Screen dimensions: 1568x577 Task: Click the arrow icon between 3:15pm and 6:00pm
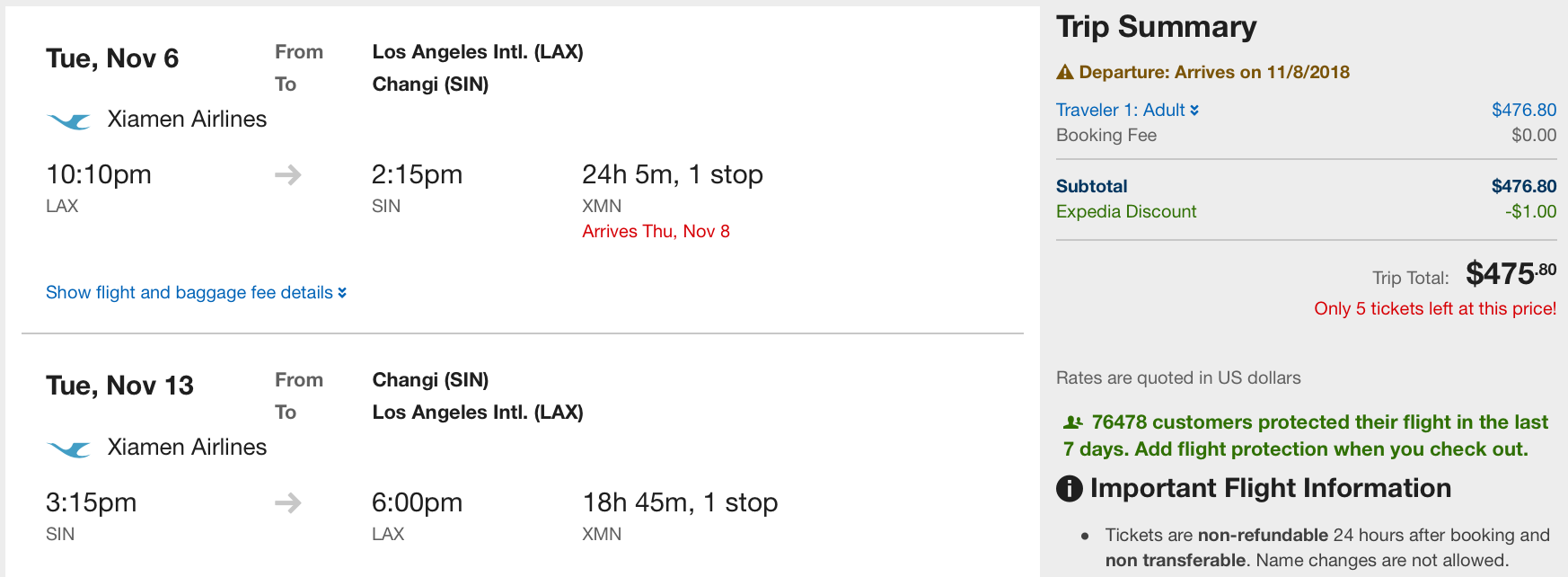pos(287,502)
